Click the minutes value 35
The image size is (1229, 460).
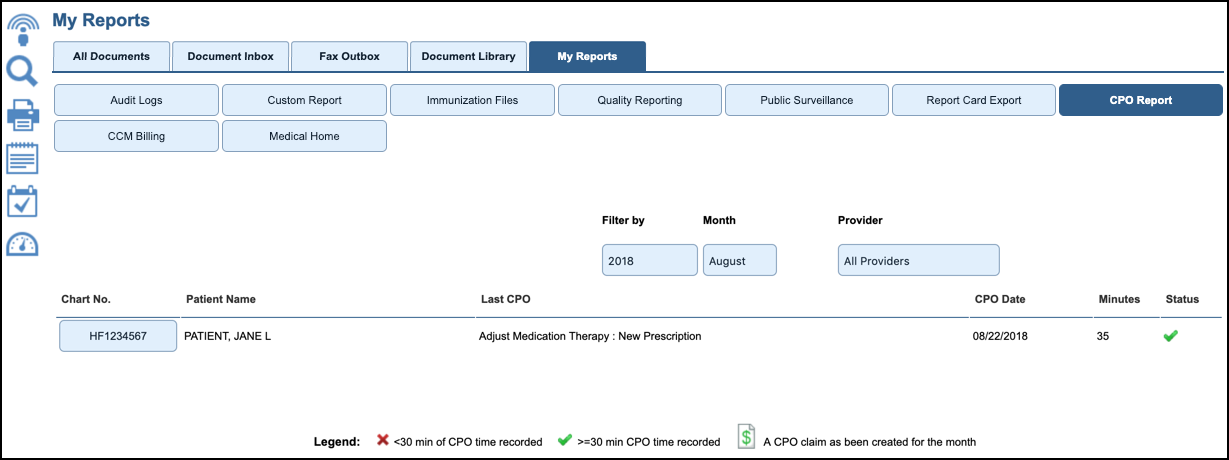[x=1103, y=336]
